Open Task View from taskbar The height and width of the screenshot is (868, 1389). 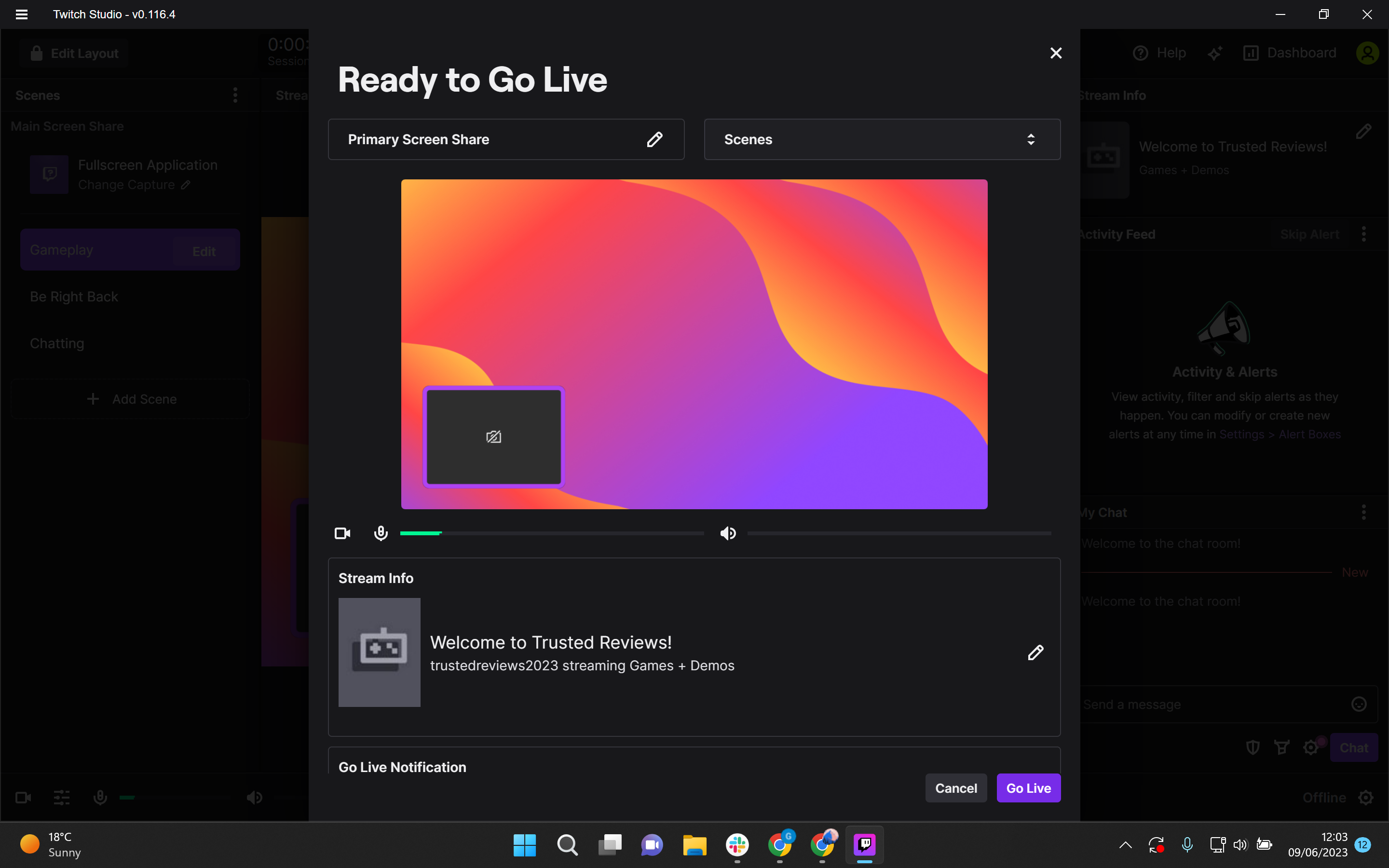coord(610,844)
